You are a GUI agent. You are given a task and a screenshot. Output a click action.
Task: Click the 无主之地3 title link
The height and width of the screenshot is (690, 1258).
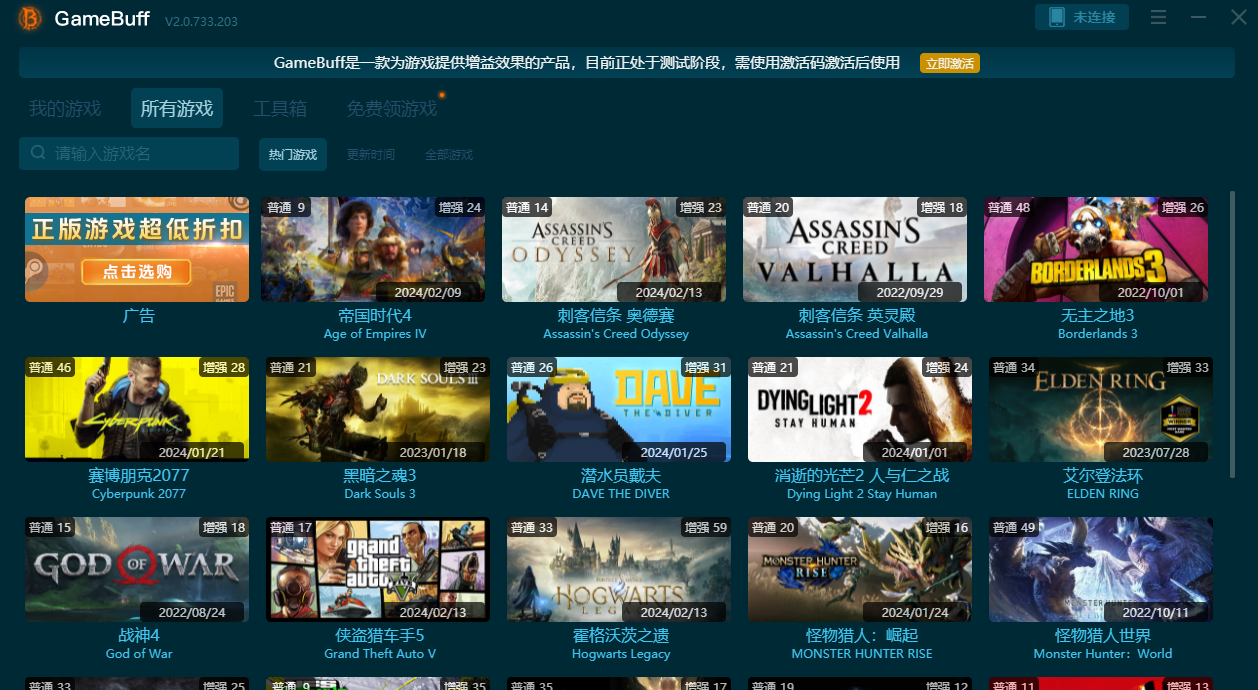pyautogui.click(x=1098, y=315)
